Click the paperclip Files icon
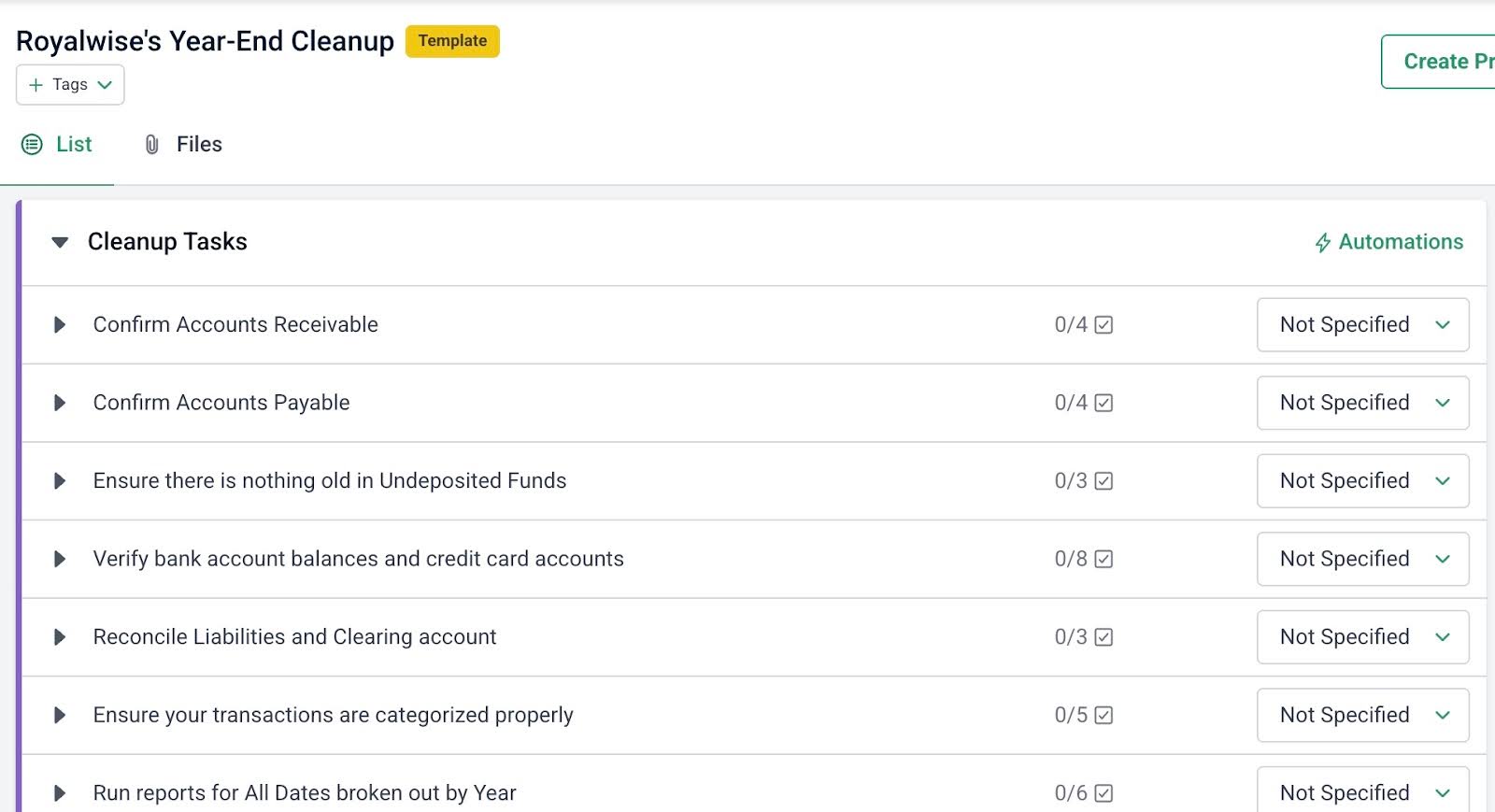This screenshot has width=1495, height=812. 151,144
